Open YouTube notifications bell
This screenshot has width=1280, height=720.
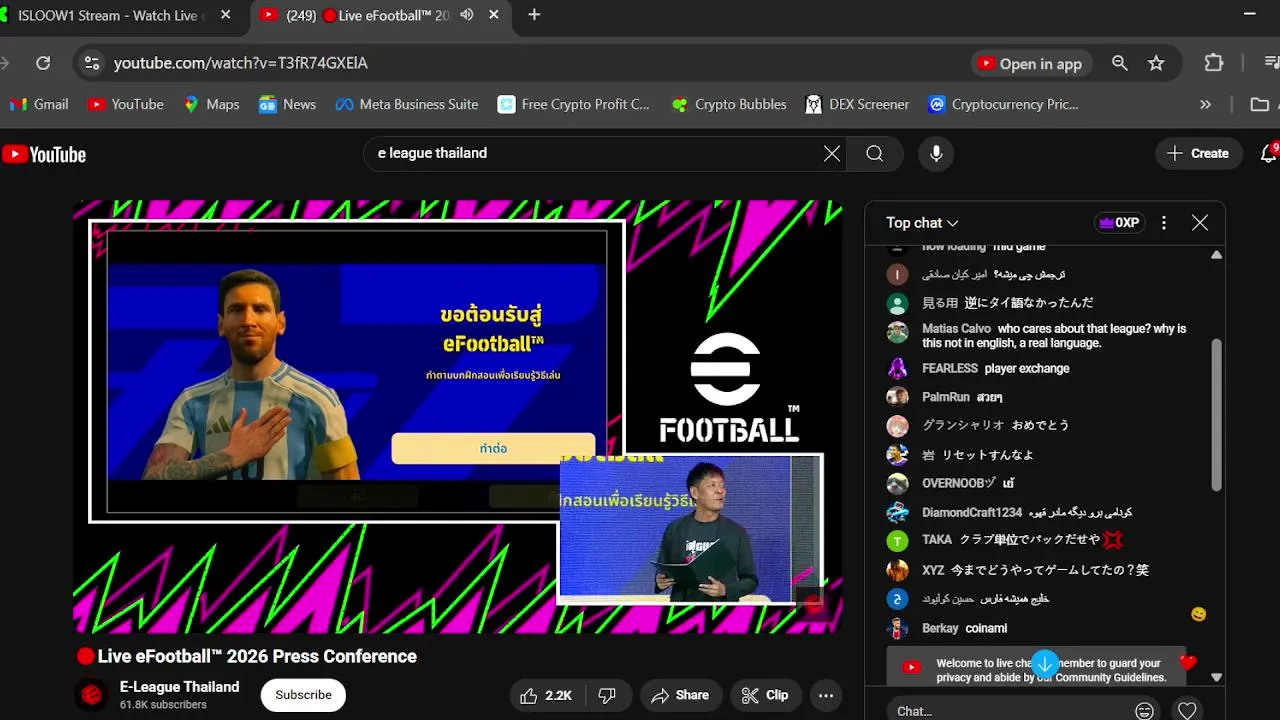(1268, 153)
